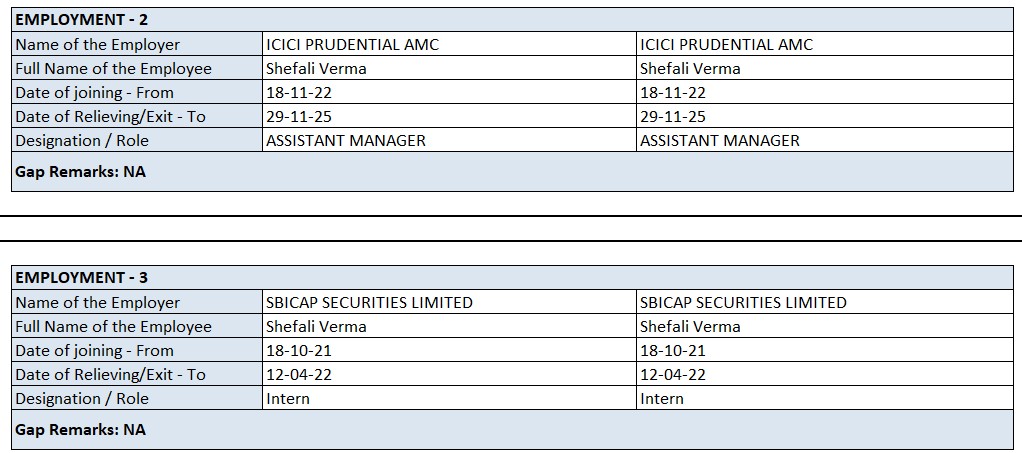Select the left Intern designation cell
This screenshot has height=453, width=1022.
(x=288, y=398)
